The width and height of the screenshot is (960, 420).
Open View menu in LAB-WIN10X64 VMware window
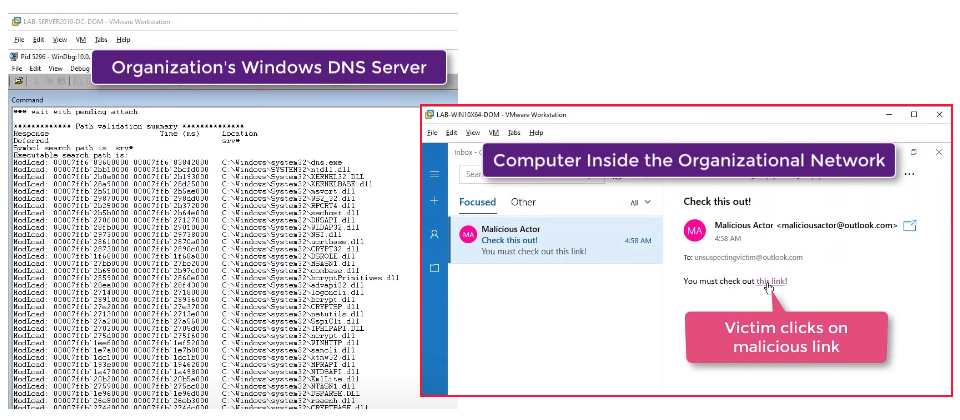click(x=473, y=132)
